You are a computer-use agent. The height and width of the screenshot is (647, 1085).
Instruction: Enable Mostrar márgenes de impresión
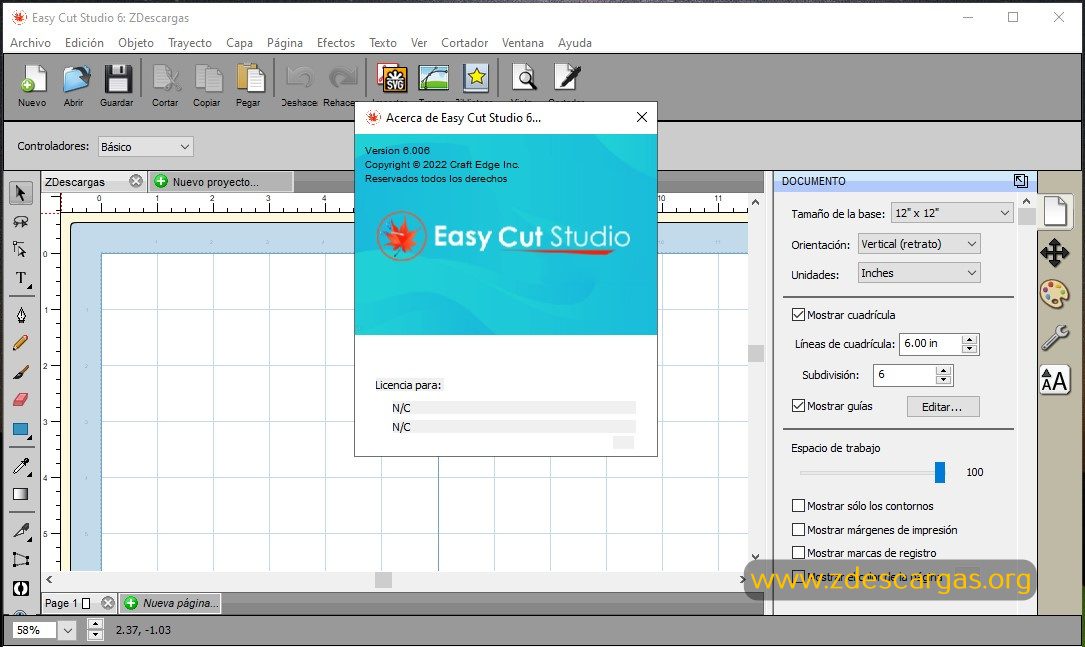point(799,530)
